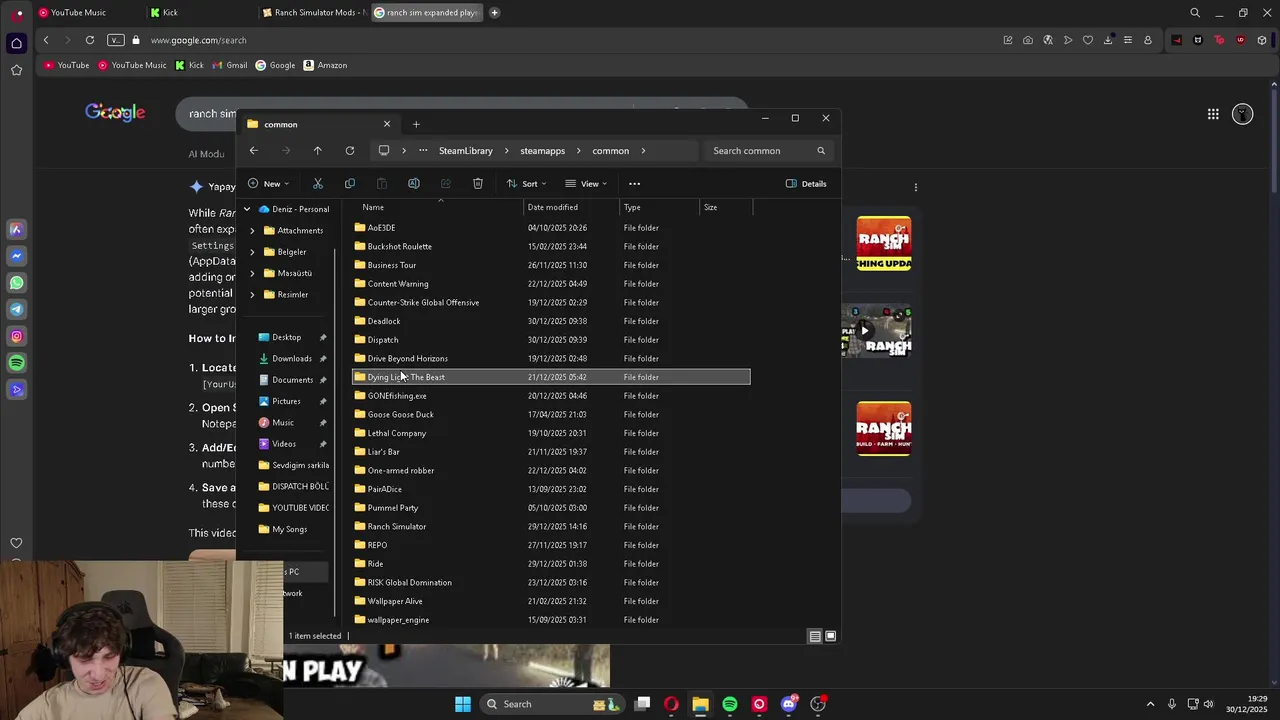Click the Rename icon in Explorer toolbar
The height and width of the screenshot is (720, 1280).
[414, 183]
